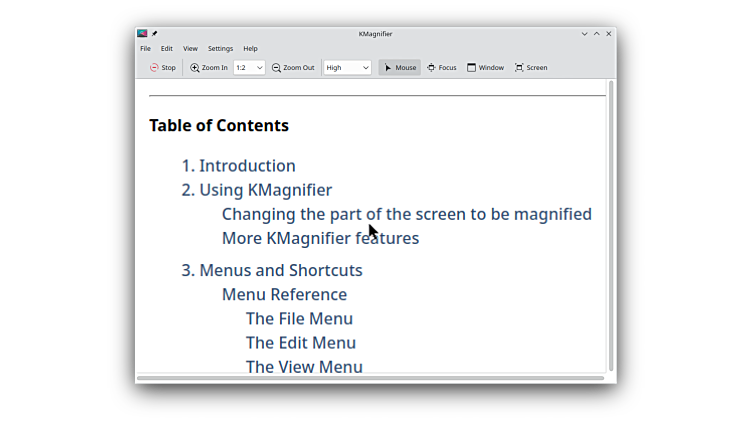Click the horizontal scrollbar at the bottom

pyautogui.click(x=370, y=378)
